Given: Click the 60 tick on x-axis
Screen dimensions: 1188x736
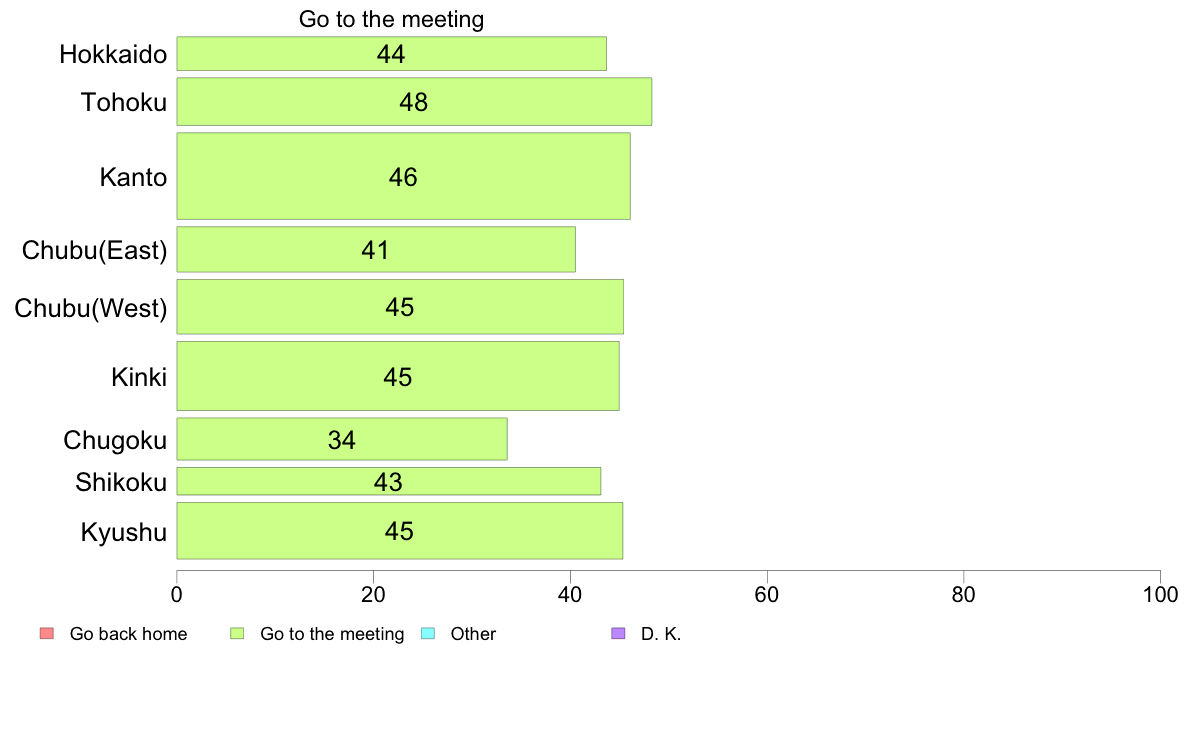Looking at the screenshot, I should (767, 594).
